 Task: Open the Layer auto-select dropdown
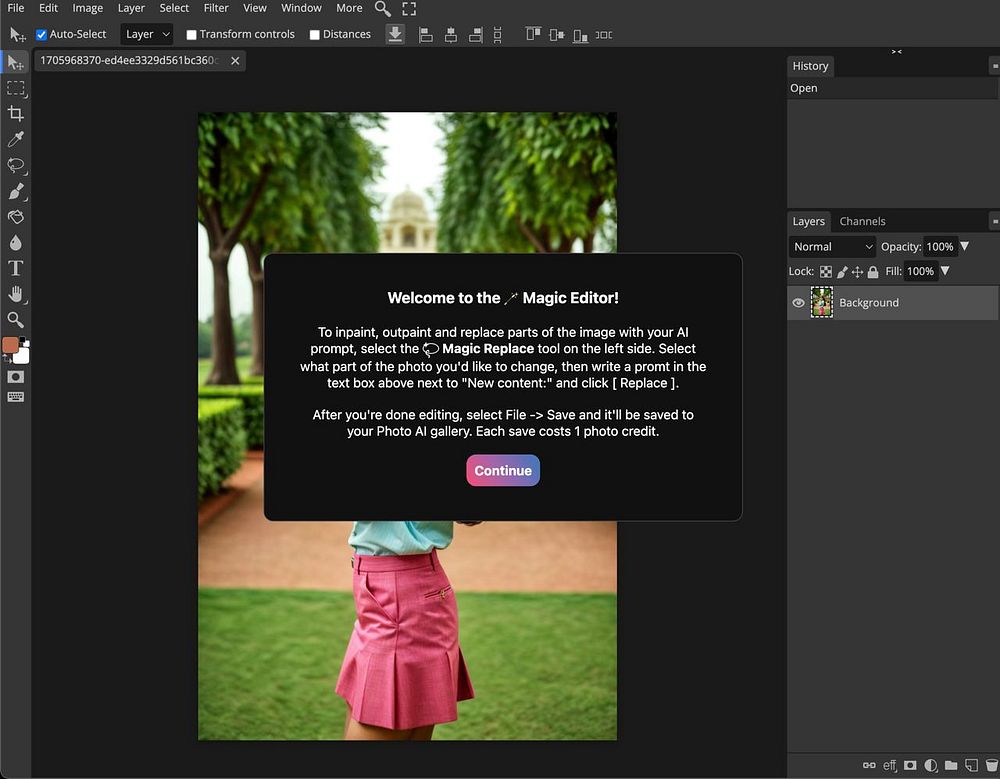pyautogui.click(x=147, y=34)
